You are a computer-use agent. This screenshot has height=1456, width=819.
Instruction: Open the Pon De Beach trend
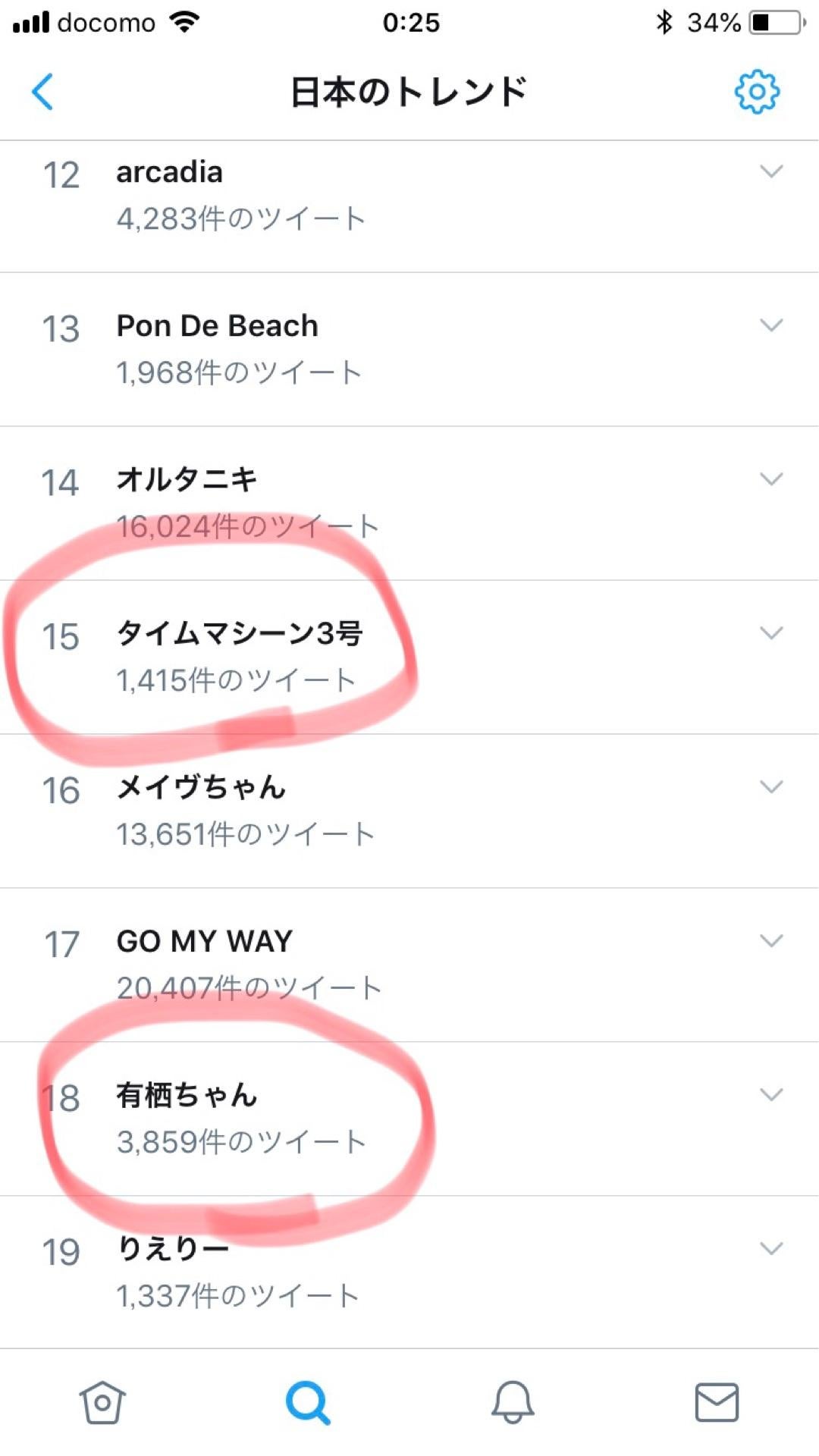409,350
